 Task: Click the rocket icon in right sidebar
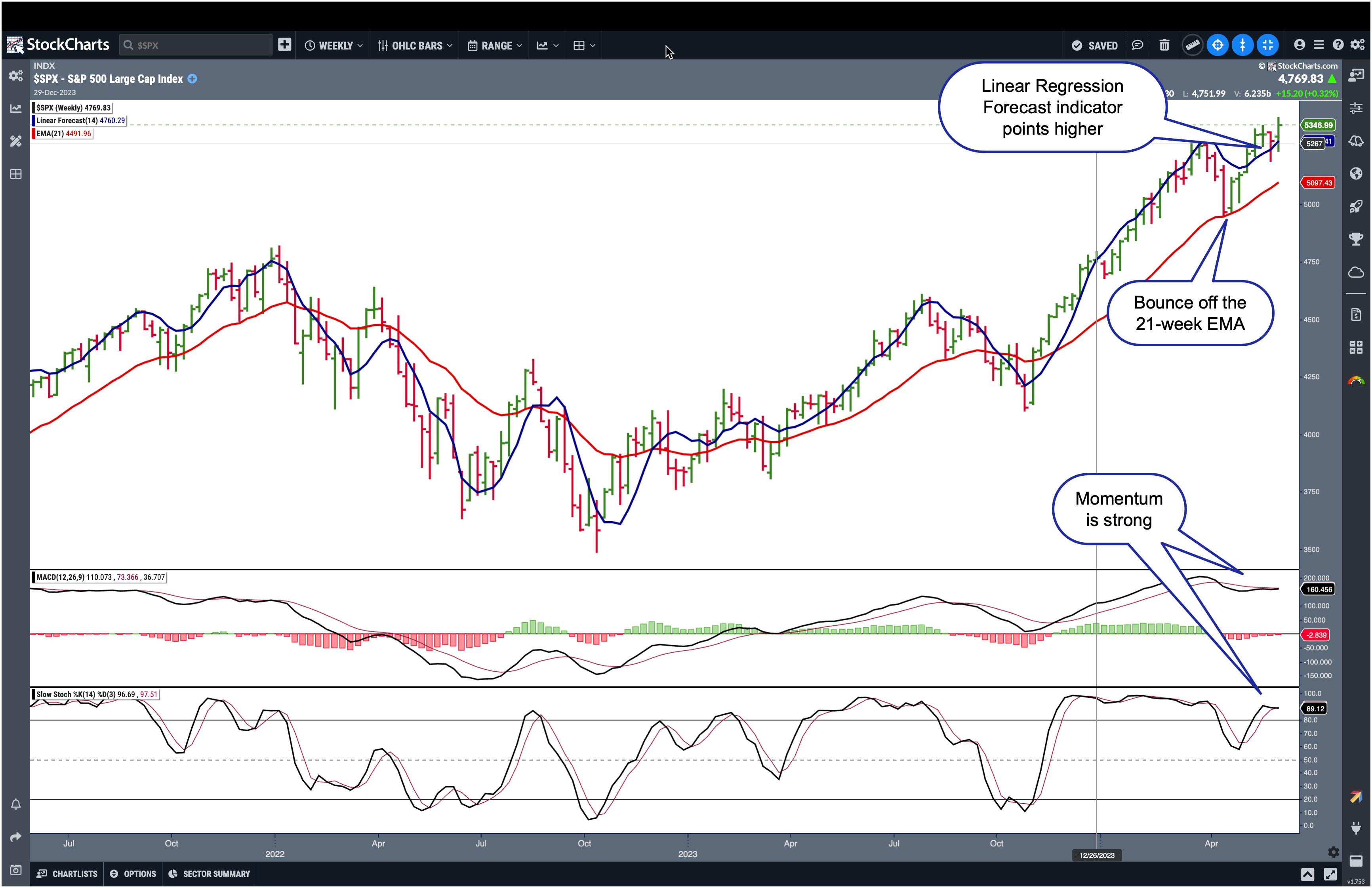(x=1356, y=206)
